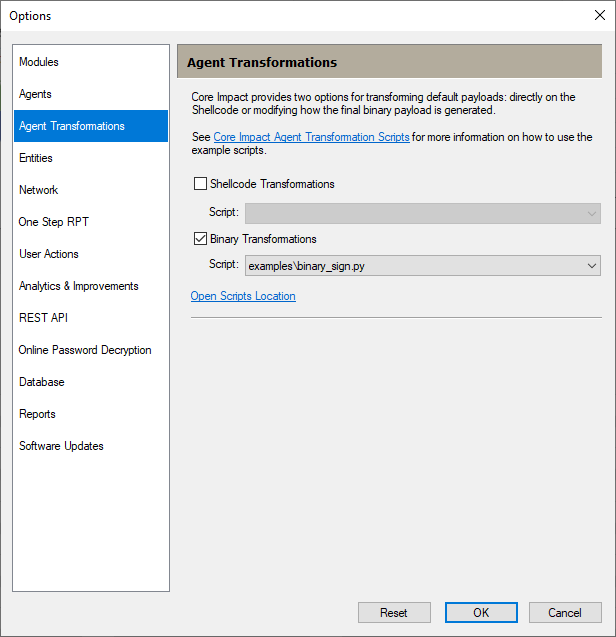This screenshot has width=616, height=637.
Task: Uncheck the Binary Transformations checkbox
Action: [200, 238]
